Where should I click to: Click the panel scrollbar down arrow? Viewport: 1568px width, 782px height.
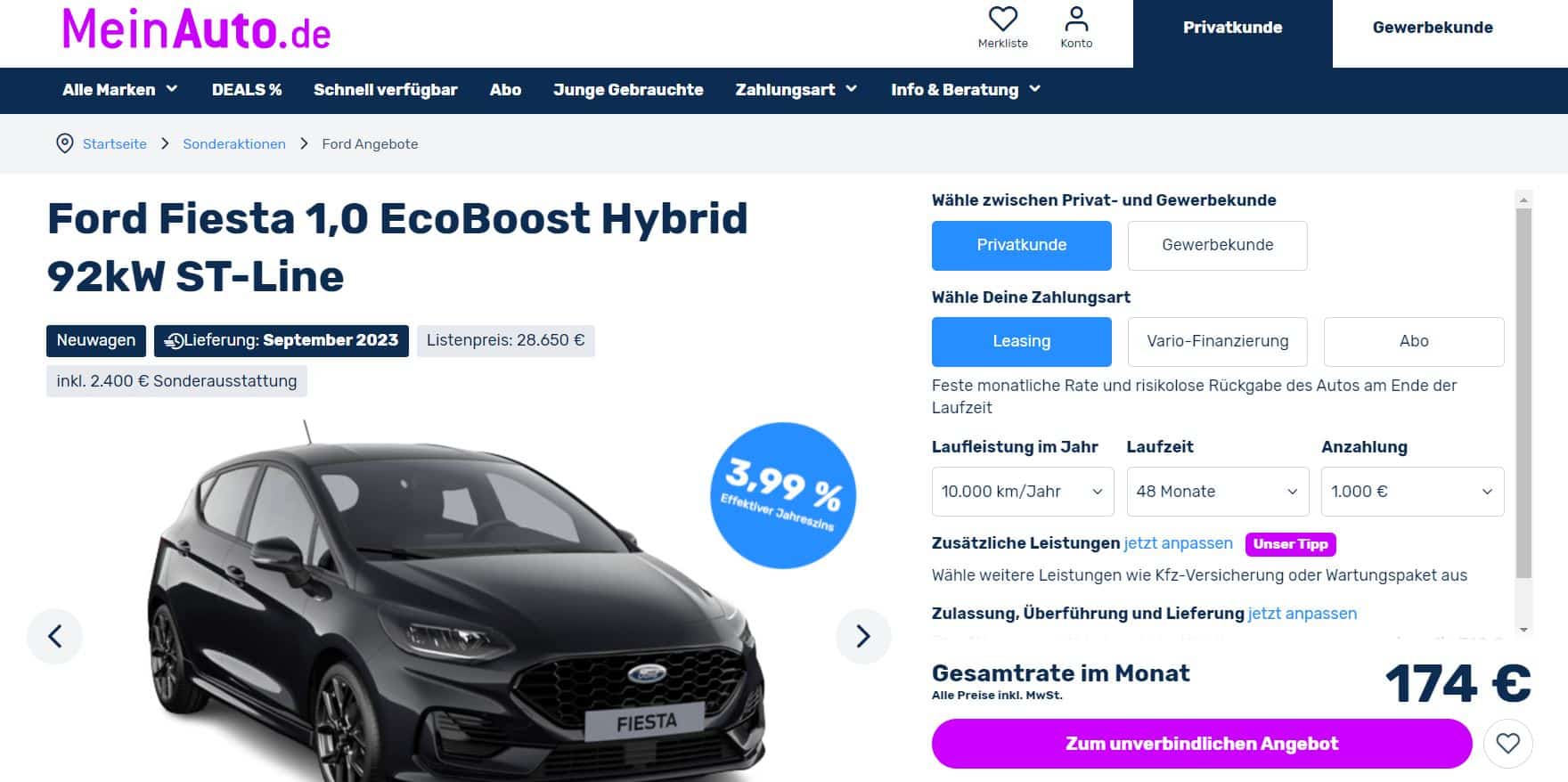pyautogui.click(x=1523, y=630)
